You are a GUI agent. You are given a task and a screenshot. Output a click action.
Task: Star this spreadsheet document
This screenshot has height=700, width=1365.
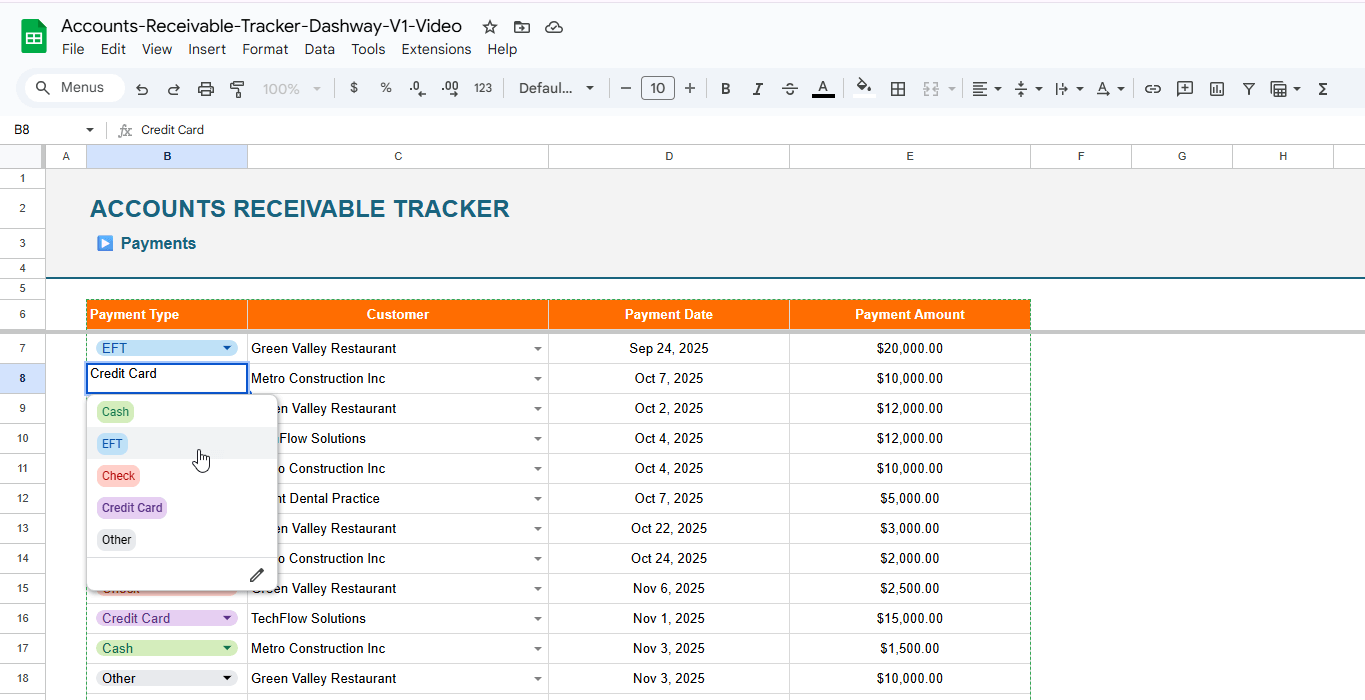click(490, 27)
